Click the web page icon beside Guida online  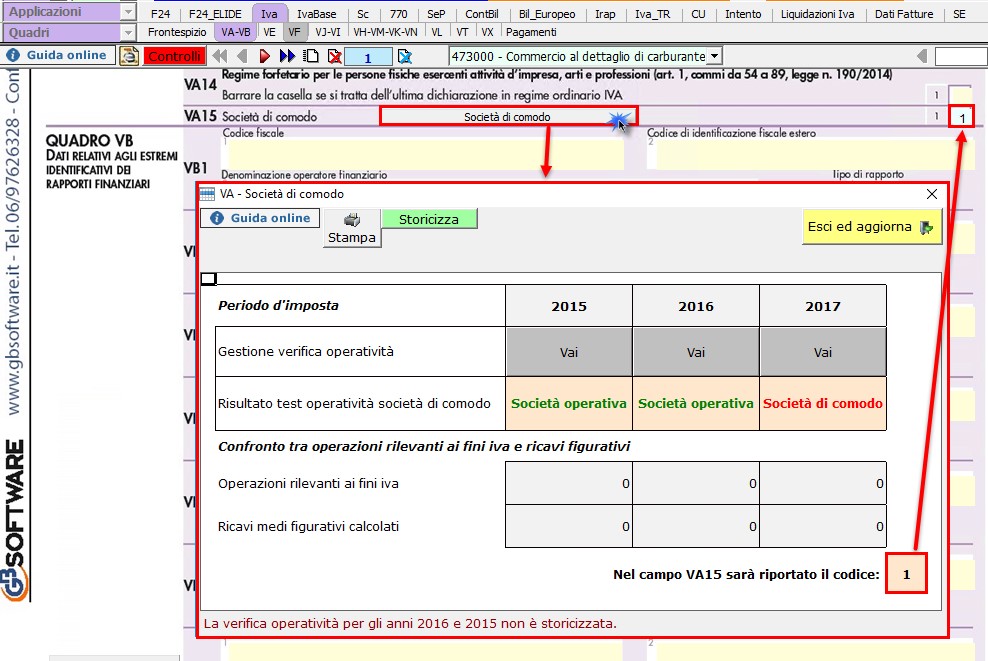tap(129, 56)
